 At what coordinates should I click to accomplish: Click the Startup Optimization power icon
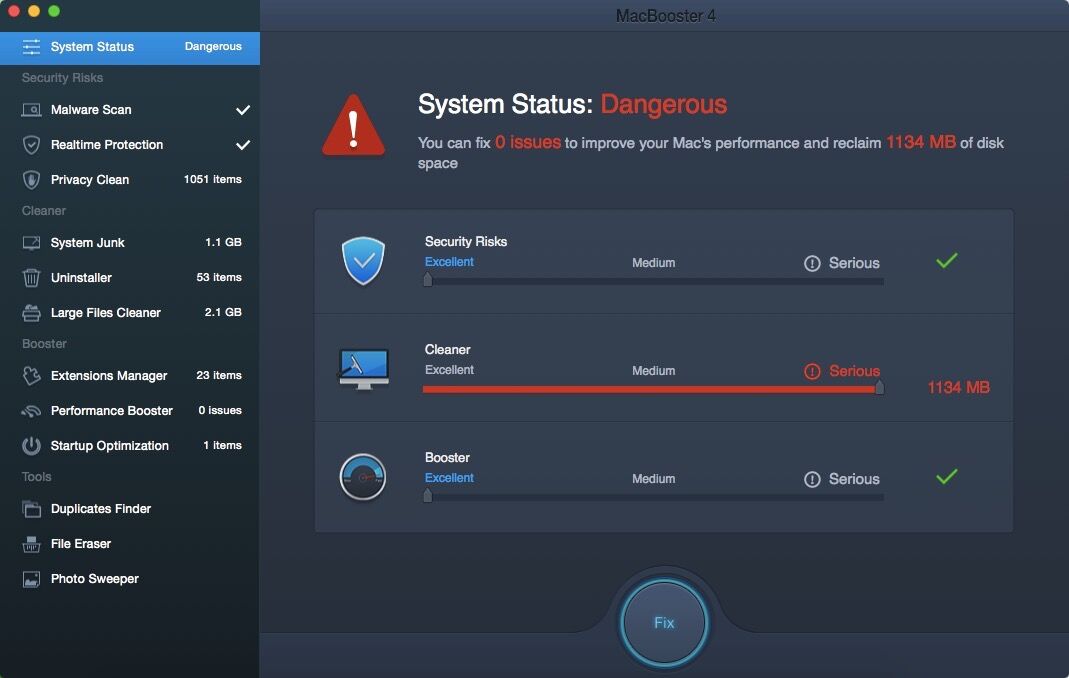pyautogui.click(x=31, y=446)
